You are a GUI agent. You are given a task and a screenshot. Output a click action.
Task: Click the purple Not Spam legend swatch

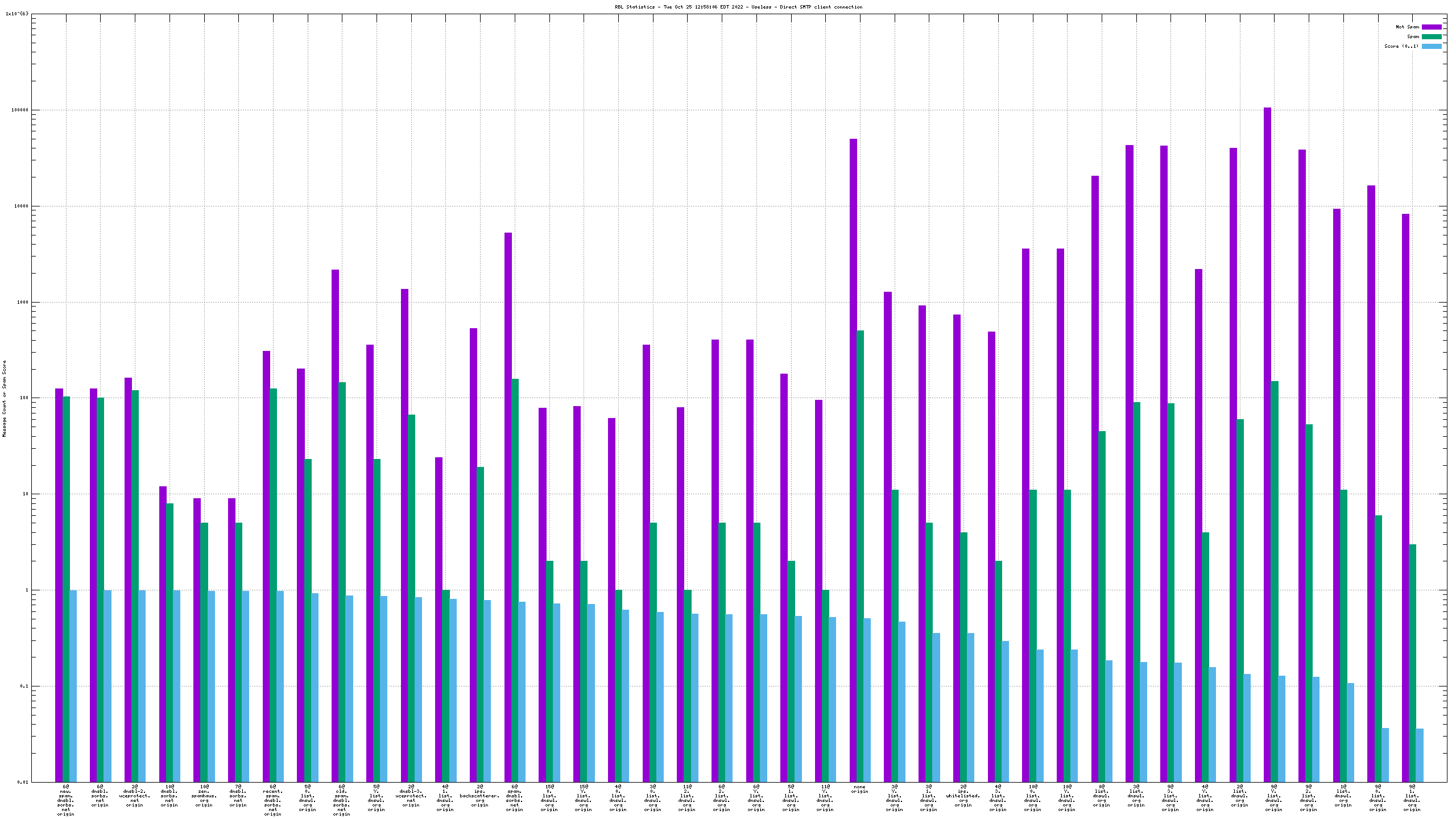pos(1432,27)
